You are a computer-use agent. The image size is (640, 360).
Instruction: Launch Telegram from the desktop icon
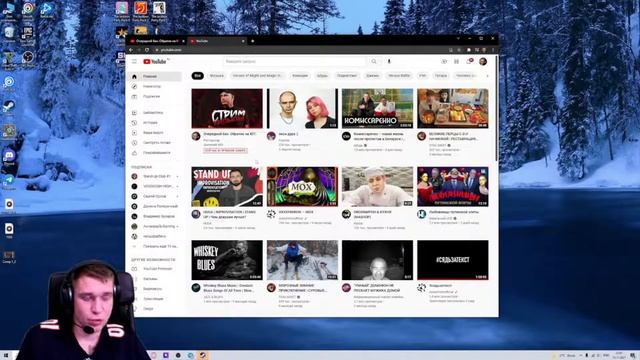tap(9, 181)
